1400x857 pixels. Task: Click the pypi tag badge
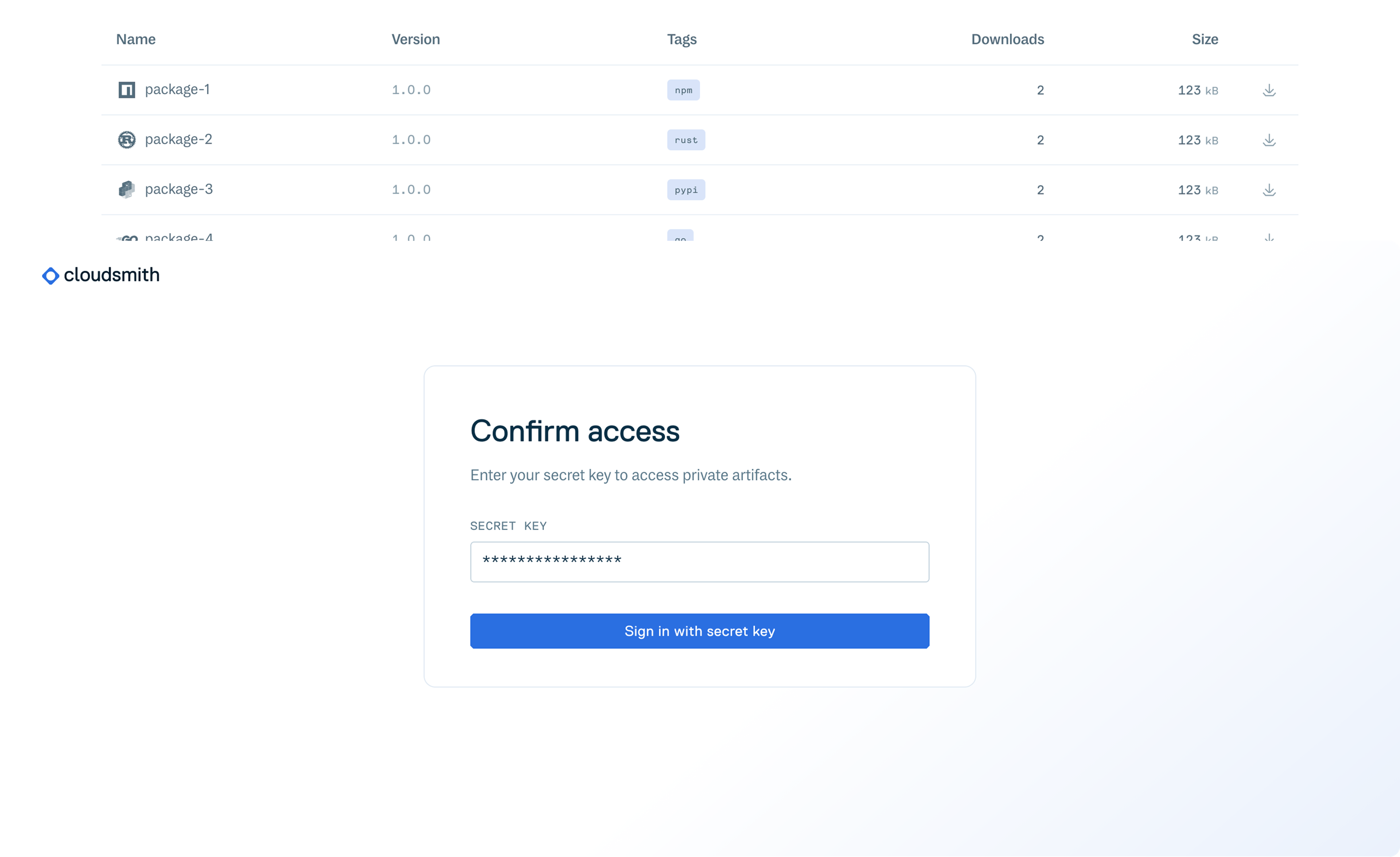686,190
